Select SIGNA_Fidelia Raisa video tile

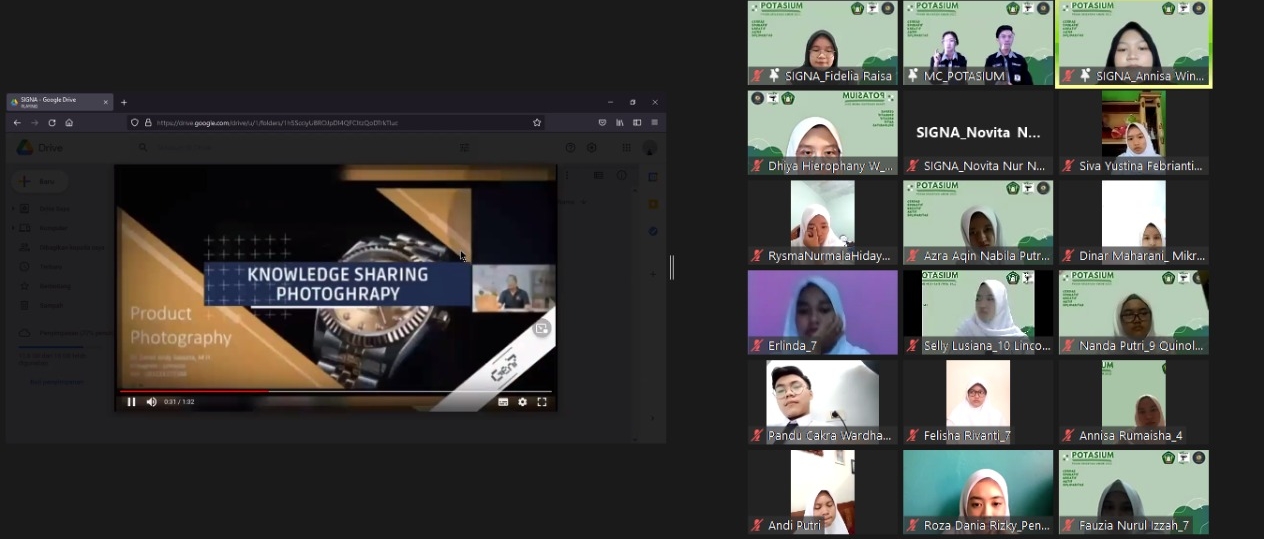[x=823, y=43]
